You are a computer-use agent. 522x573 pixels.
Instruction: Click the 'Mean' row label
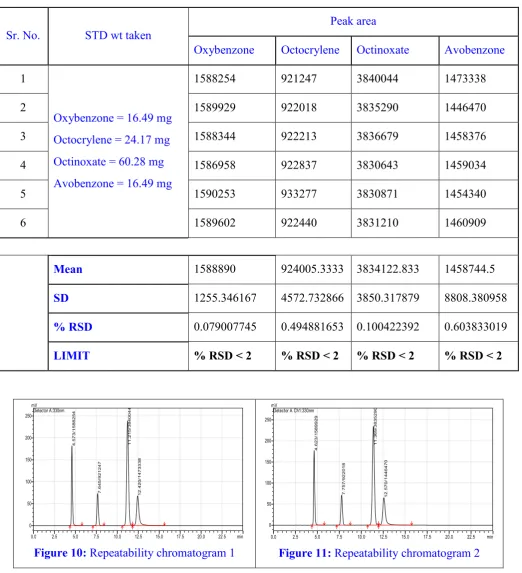pos(68,269)
